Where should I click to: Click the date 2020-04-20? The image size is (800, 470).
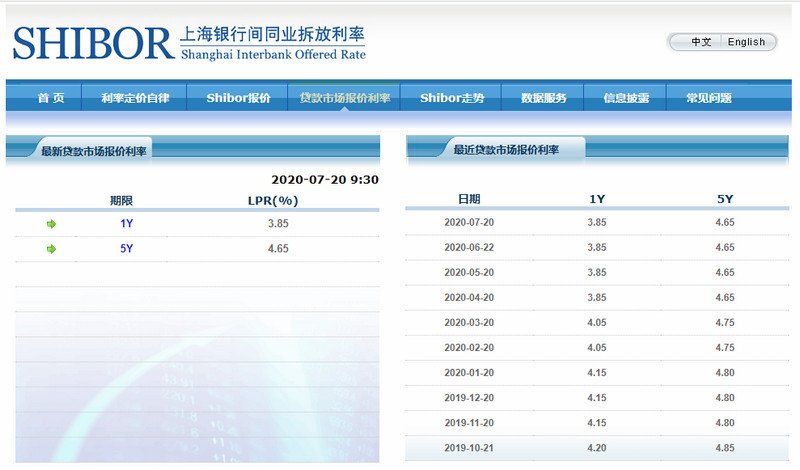469,298
